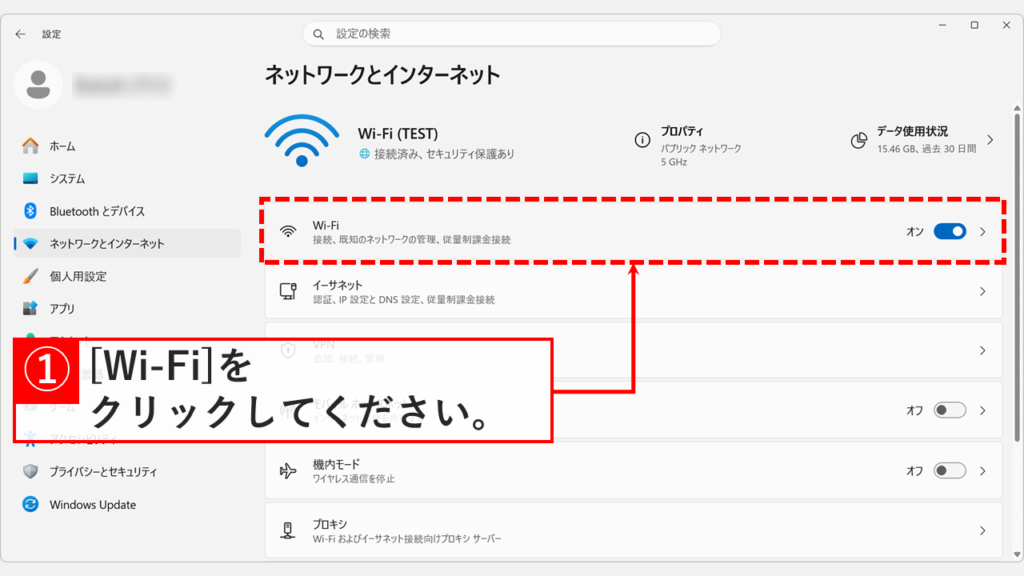Image resolution: width=1024 pixels, height=576 pixels.
Task: Open data usage chevron arrow
Action: (x=991, y=140)
